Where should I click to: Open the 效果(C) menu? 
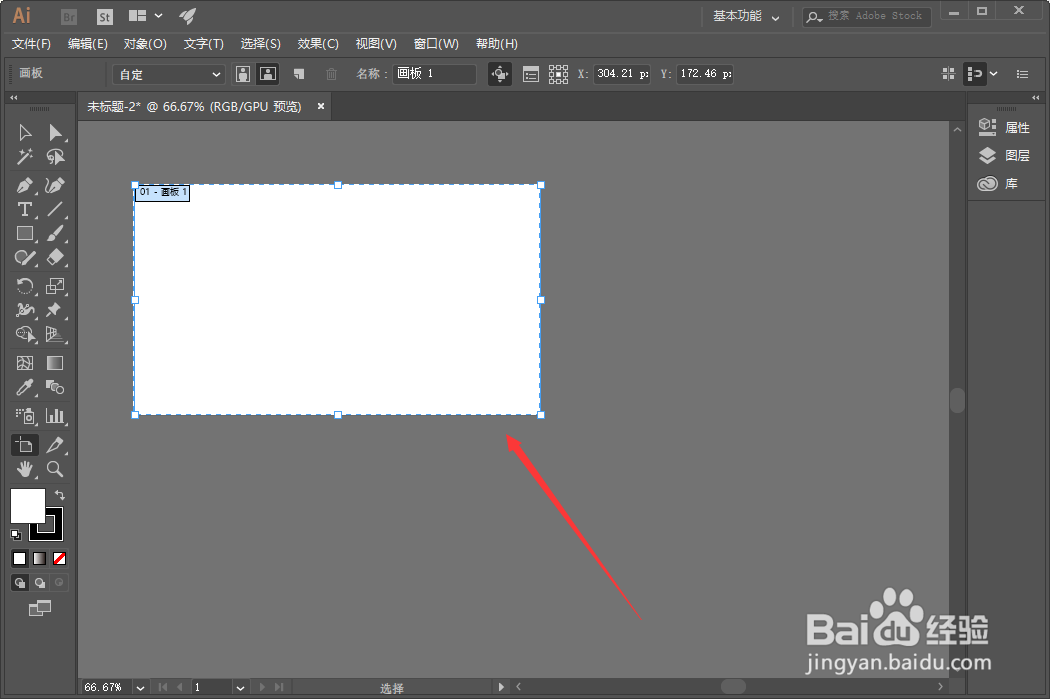318,44
